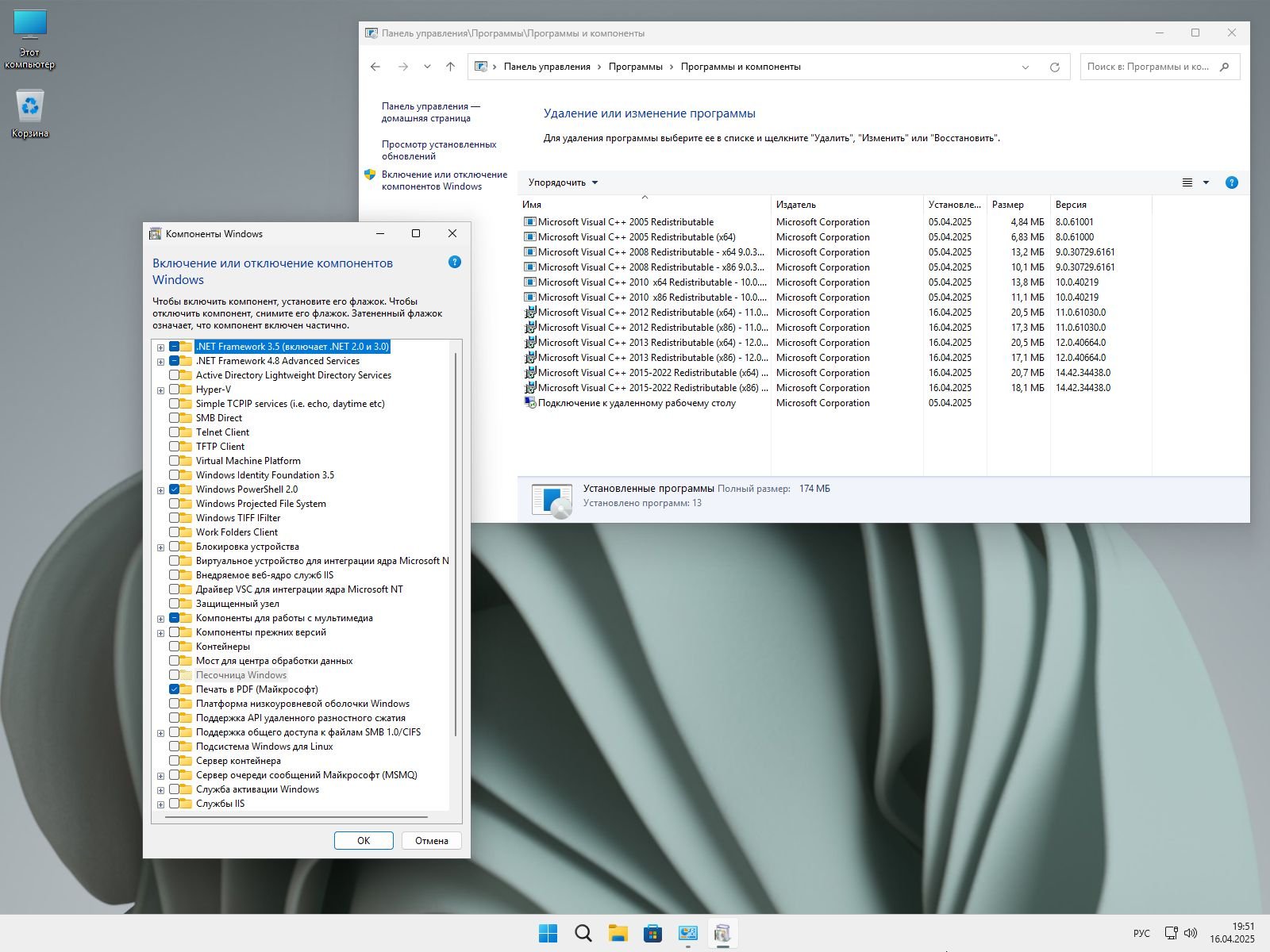
Task: Click the Windows Start button
Action: (548, 934)
